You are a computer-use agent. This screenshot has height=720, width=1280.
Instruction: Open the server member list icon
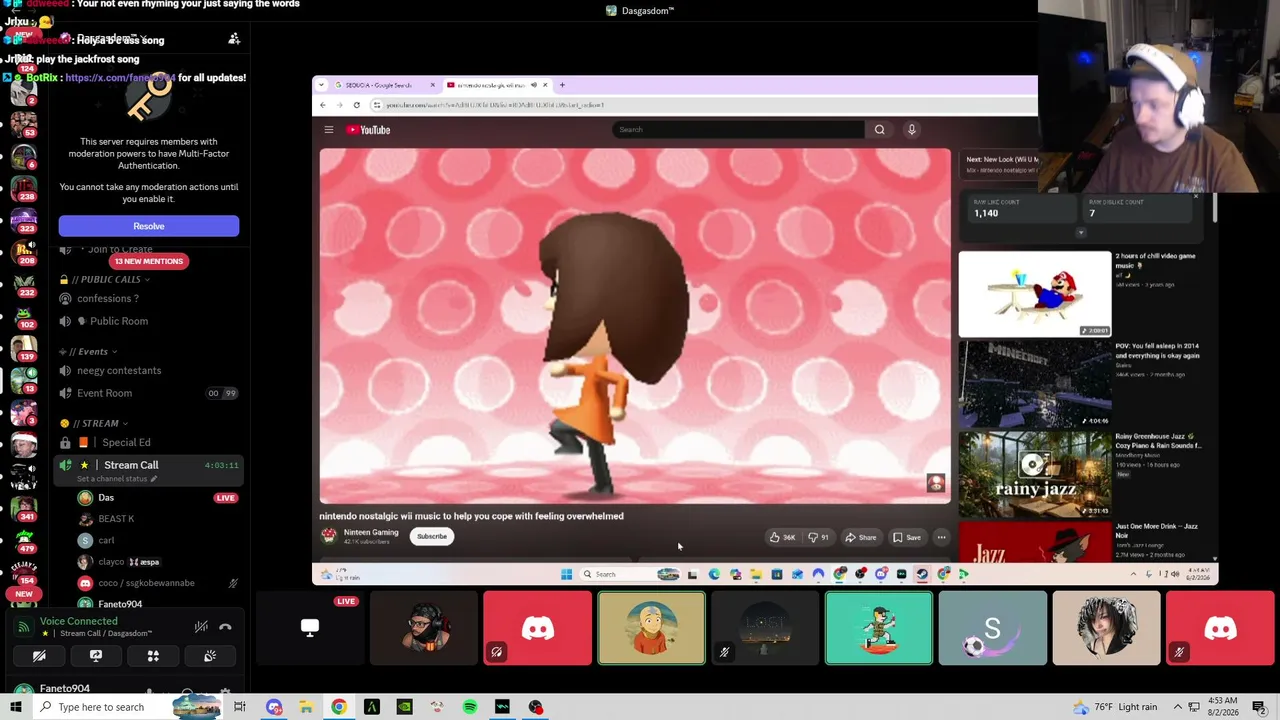pyautogui.click(x=234, y=39)
